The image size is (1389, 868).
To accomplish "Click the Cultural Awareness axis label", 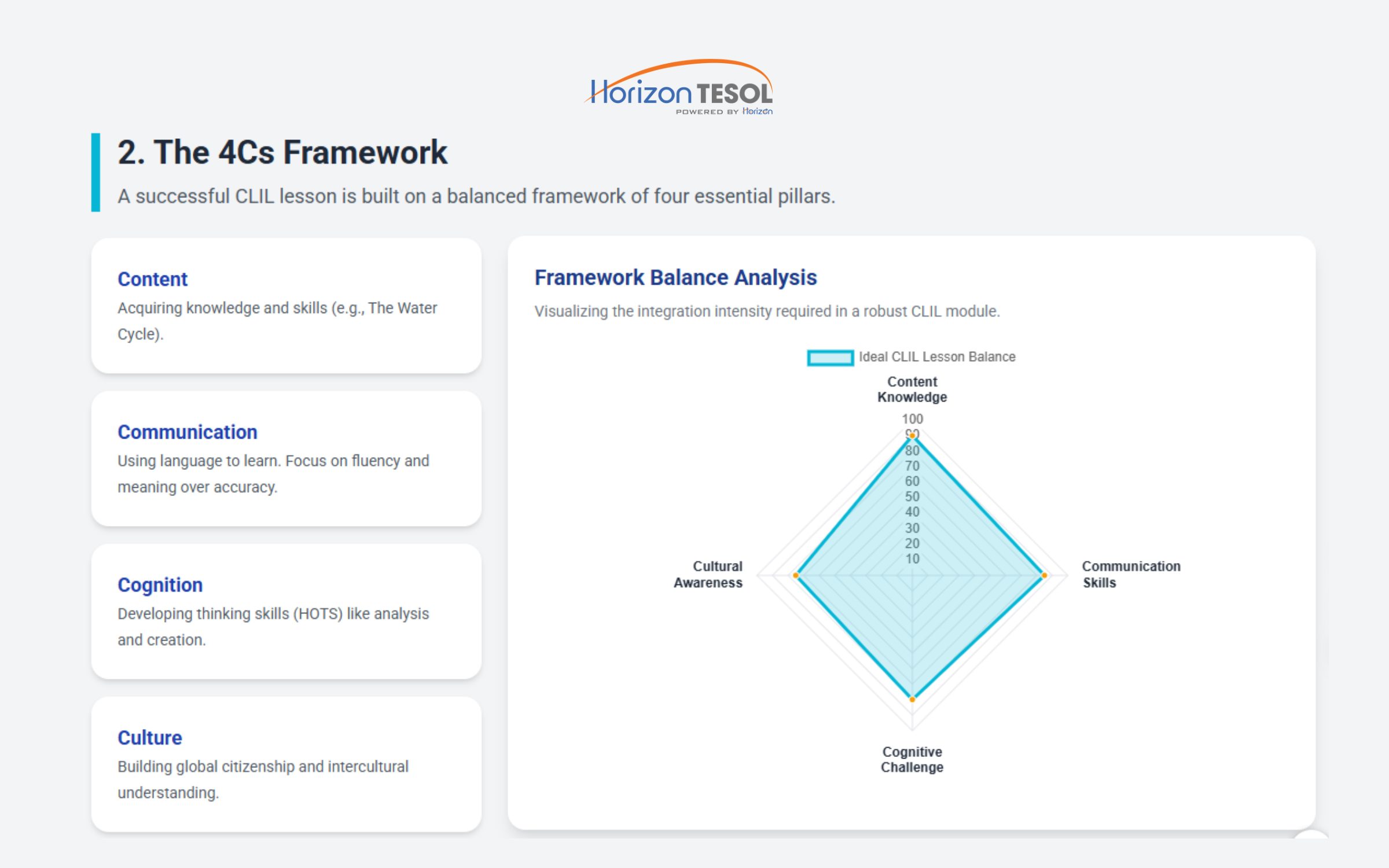I will pos(708,575).
